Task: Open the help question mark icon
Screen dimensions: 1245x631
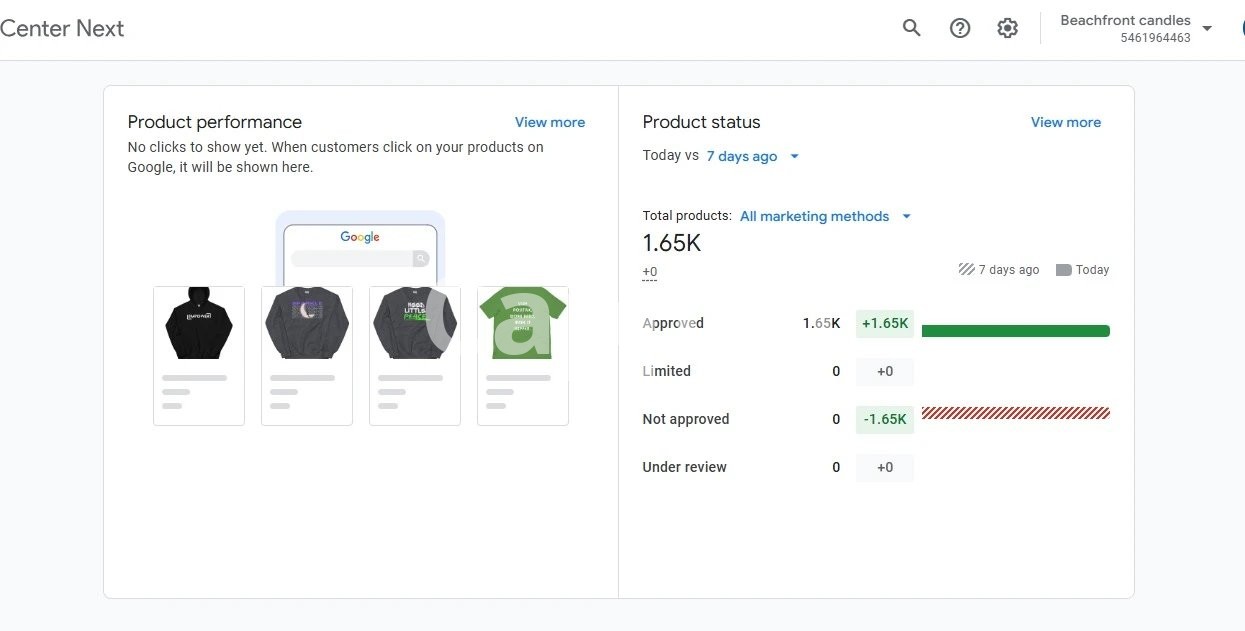Action: (960, 28)
